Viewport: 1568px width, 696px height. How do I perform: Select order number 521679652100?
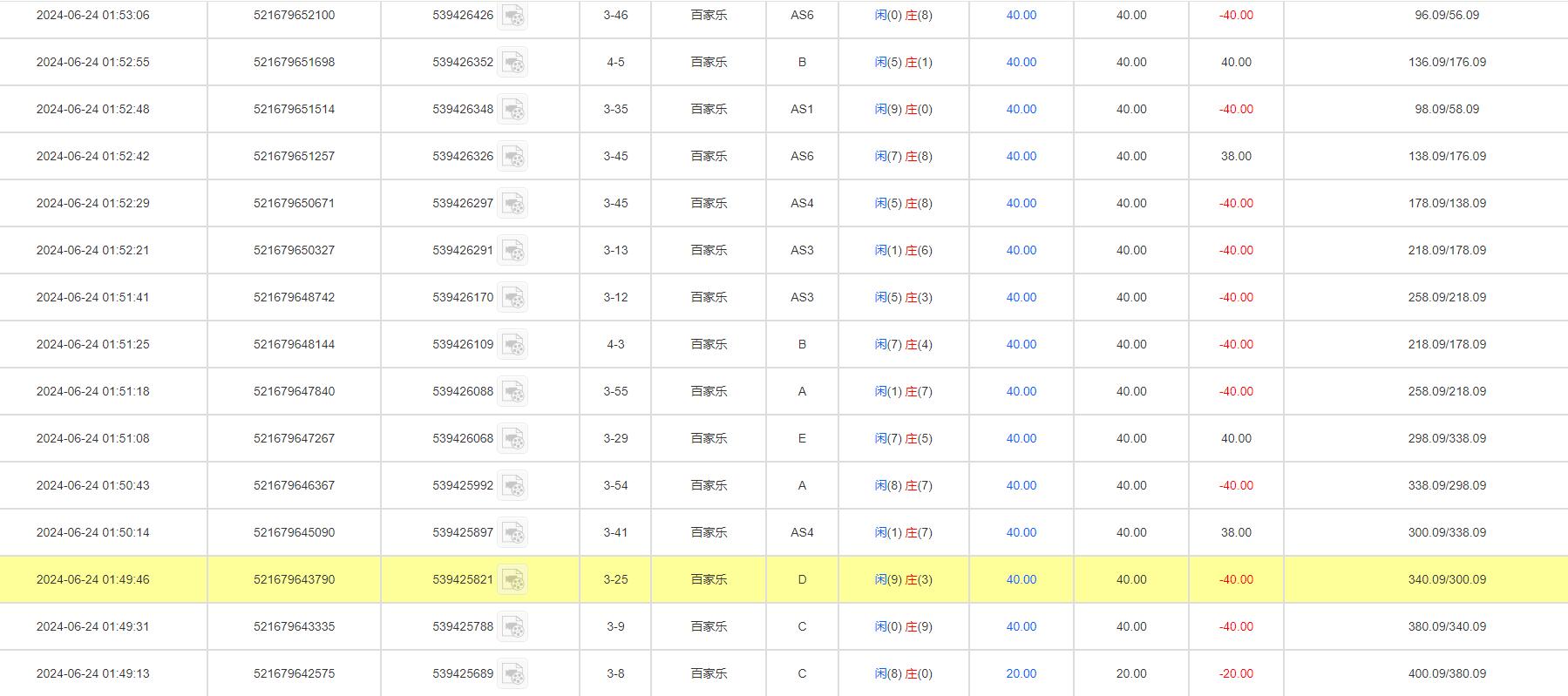click(x=294, y=15)
